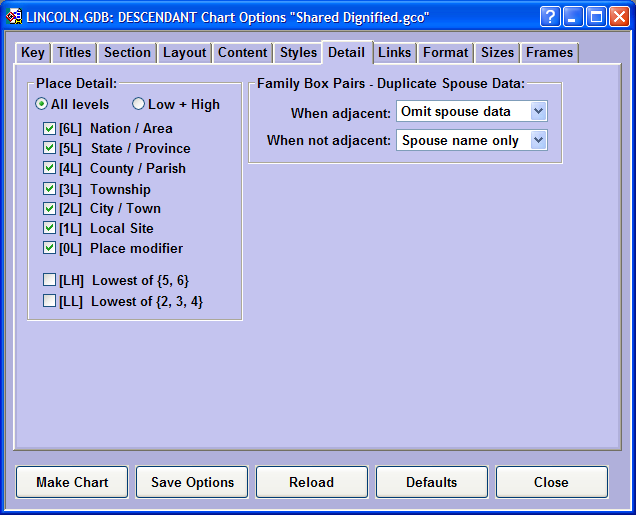
Task: Open the Frames tab
Action: tap(549, 53)
